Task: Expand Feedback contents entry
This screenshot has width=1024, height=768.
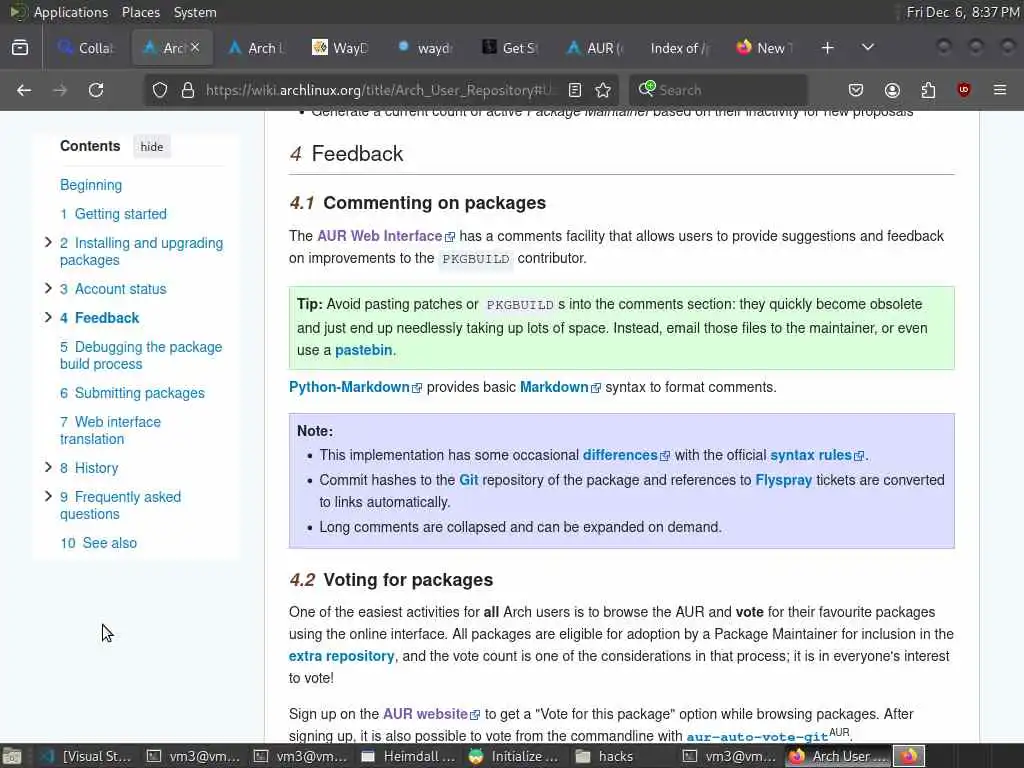Action: [48, 317]
